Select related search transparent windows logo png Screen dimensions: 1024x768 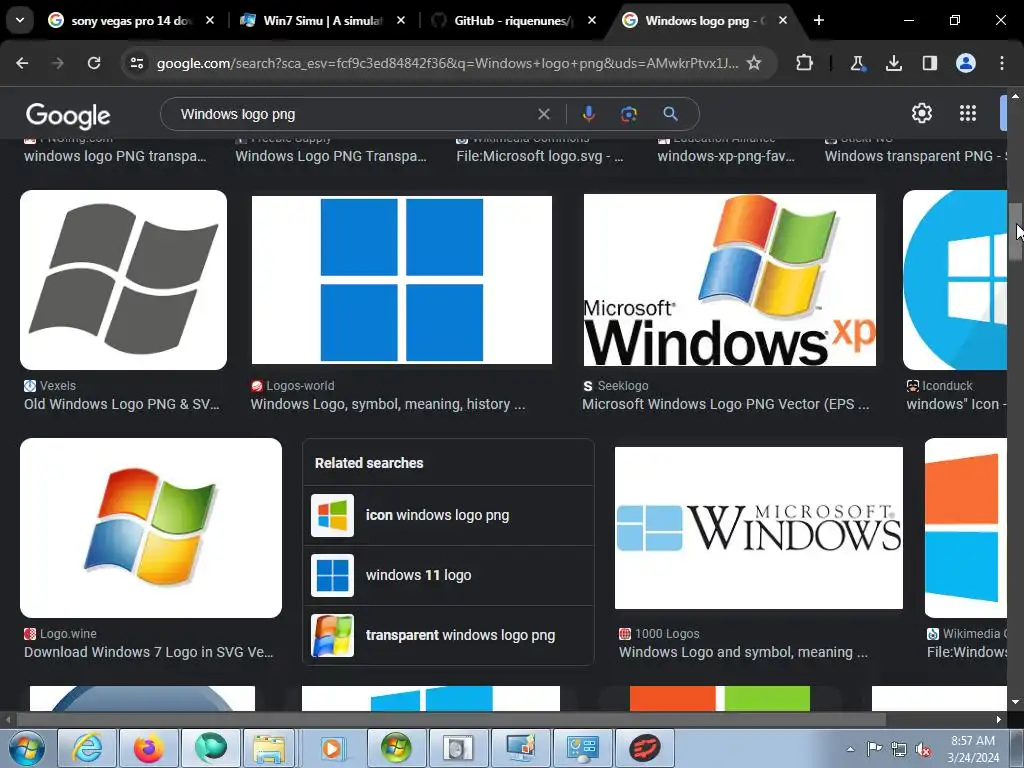coord(448,635)
